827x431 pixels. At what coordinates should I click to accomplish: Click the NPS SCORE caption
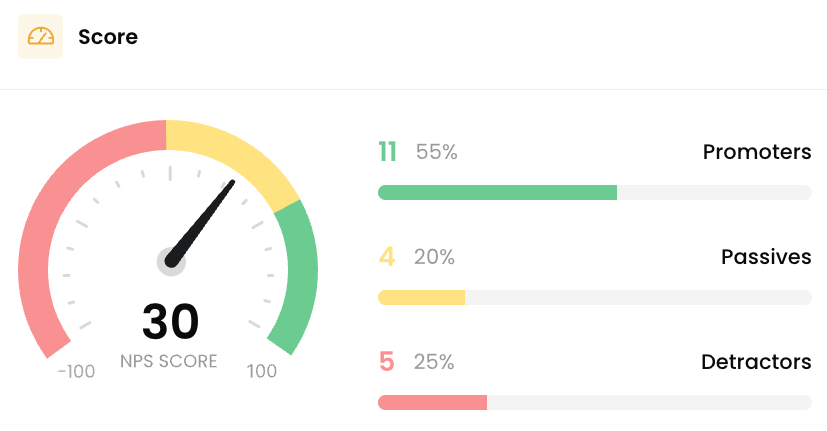pos(169,361)
